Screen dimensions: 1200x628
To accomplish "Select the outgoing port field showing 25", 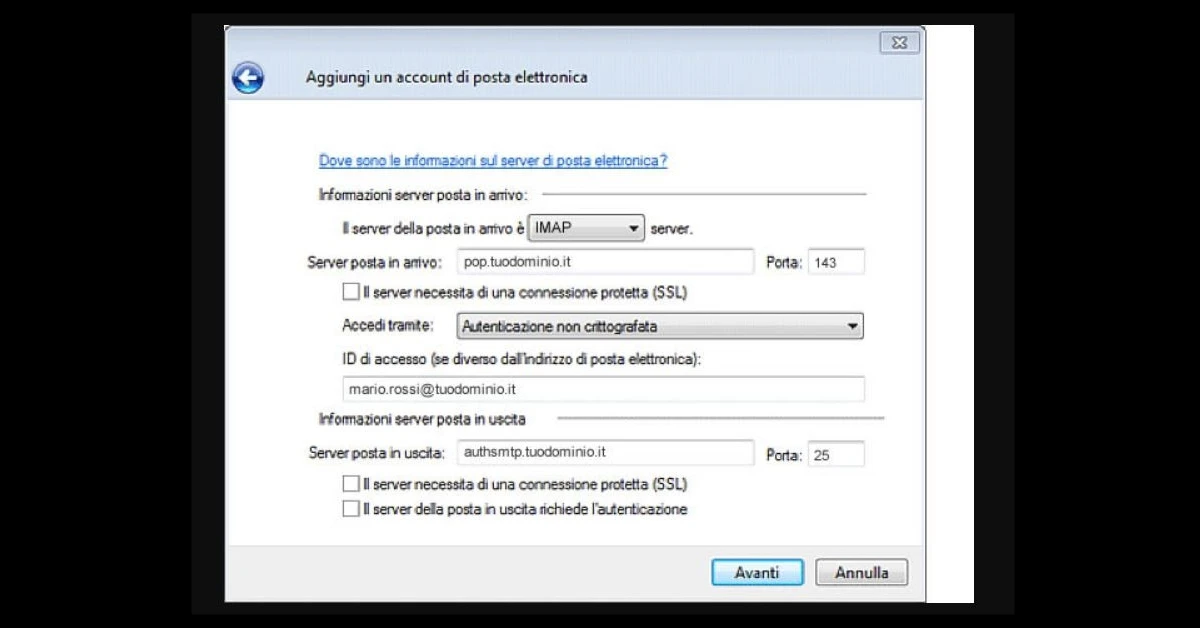I will point(835,454).
